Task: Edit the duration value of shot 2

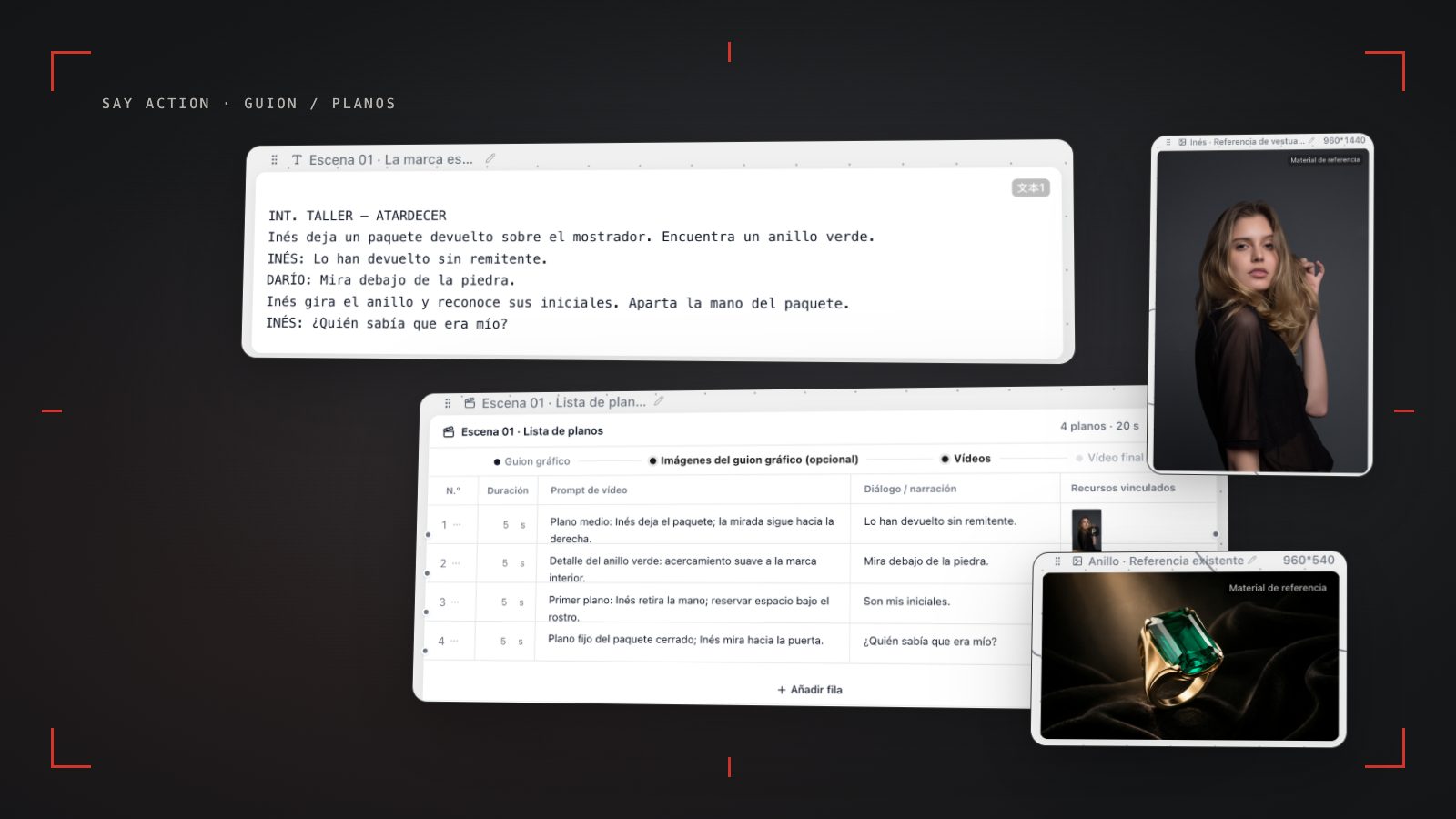Action: point(505,563)
